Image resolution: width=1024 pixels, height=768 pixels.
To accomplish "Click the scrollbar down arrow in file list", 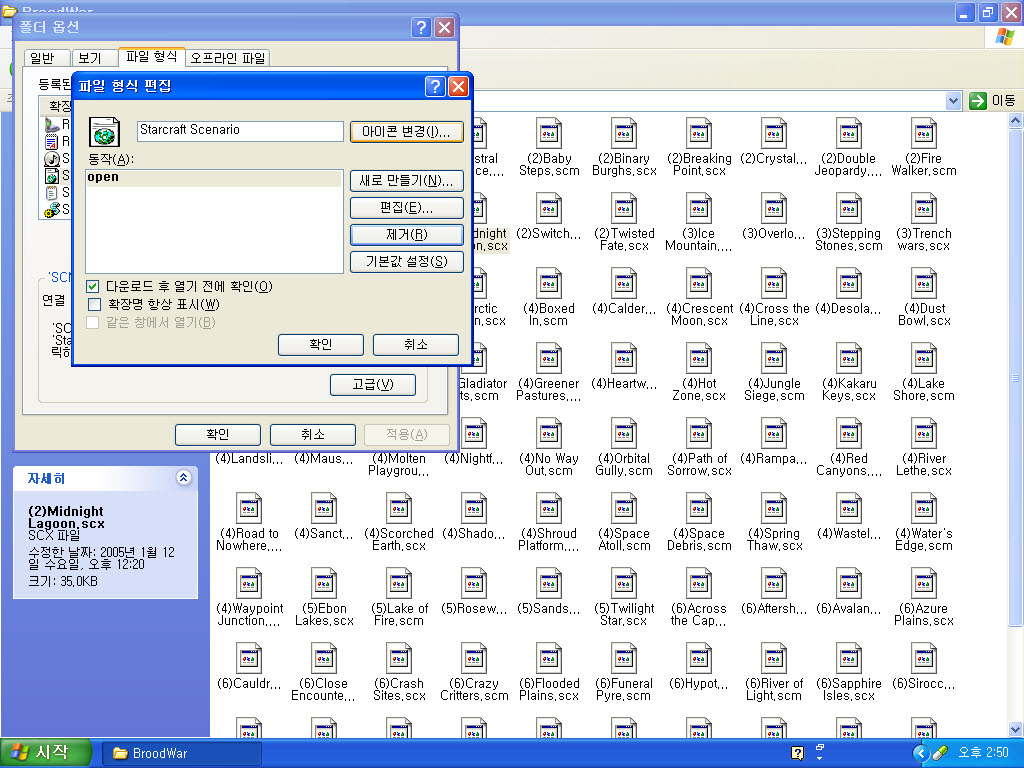I will tap(1016, 729).
